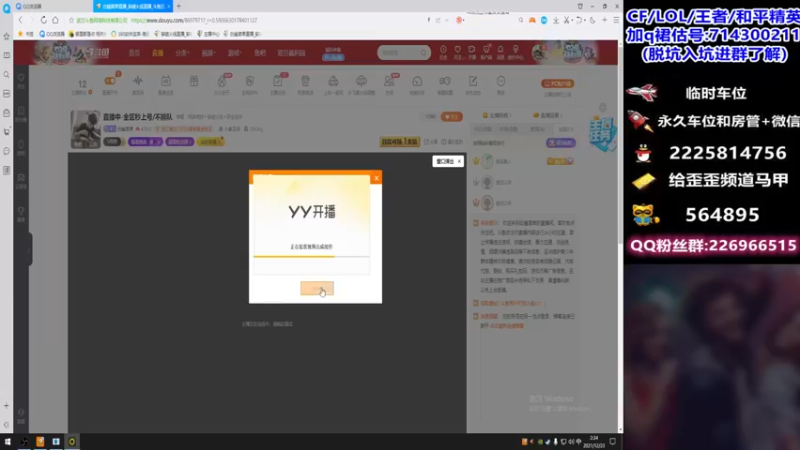Open the Windows notification center icon
Viewport: 800px width, 450px height.
coord(613,442)
